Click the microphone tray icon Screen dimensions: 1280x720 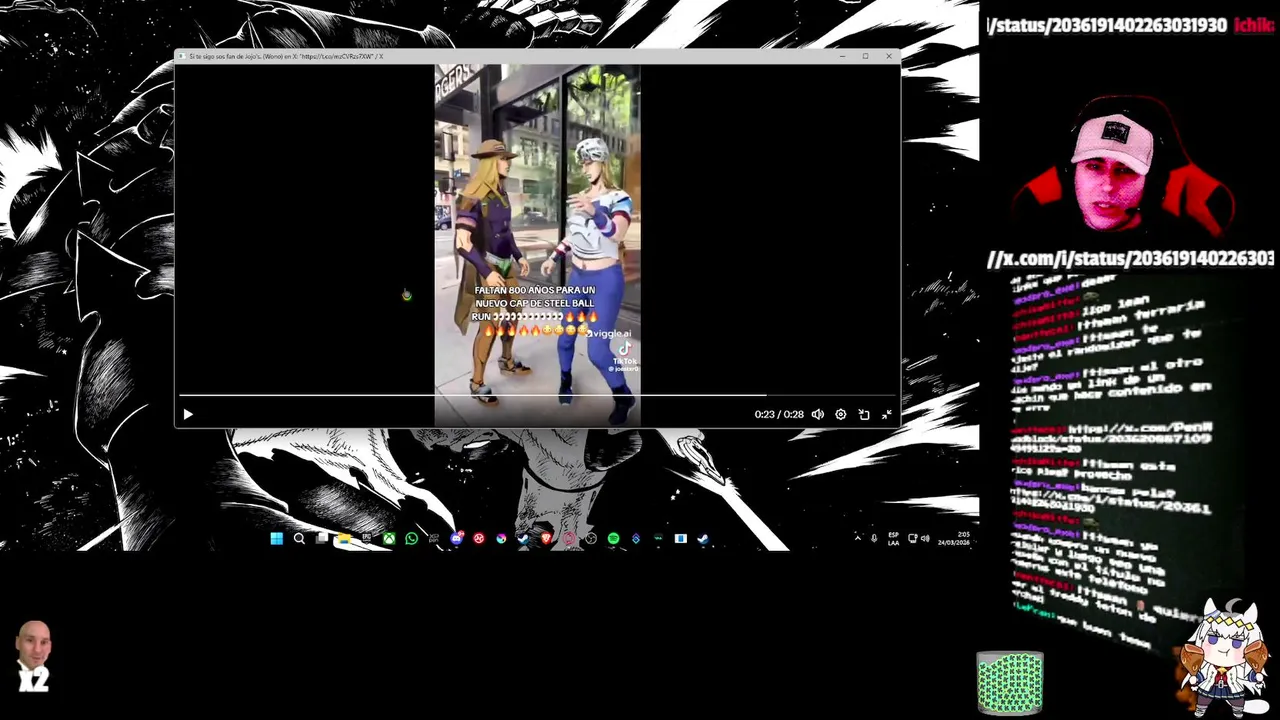click(x=874, y=539)
